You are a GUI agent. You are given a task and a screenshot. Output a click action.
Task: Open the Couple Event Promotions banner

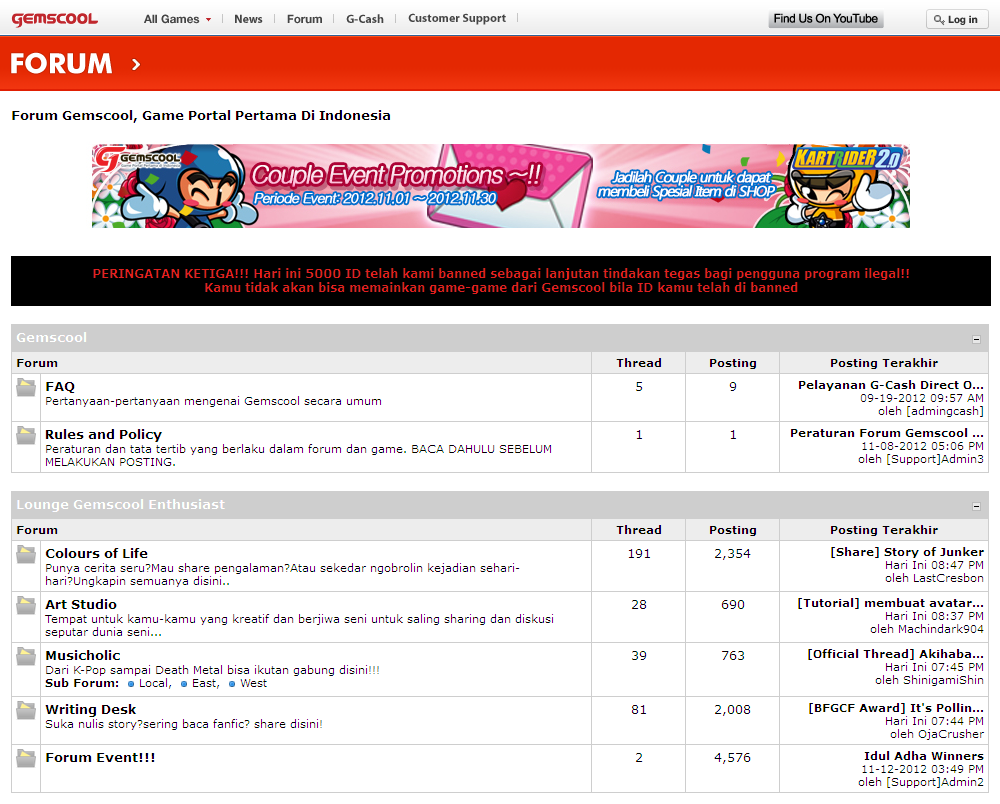[501, 186]
